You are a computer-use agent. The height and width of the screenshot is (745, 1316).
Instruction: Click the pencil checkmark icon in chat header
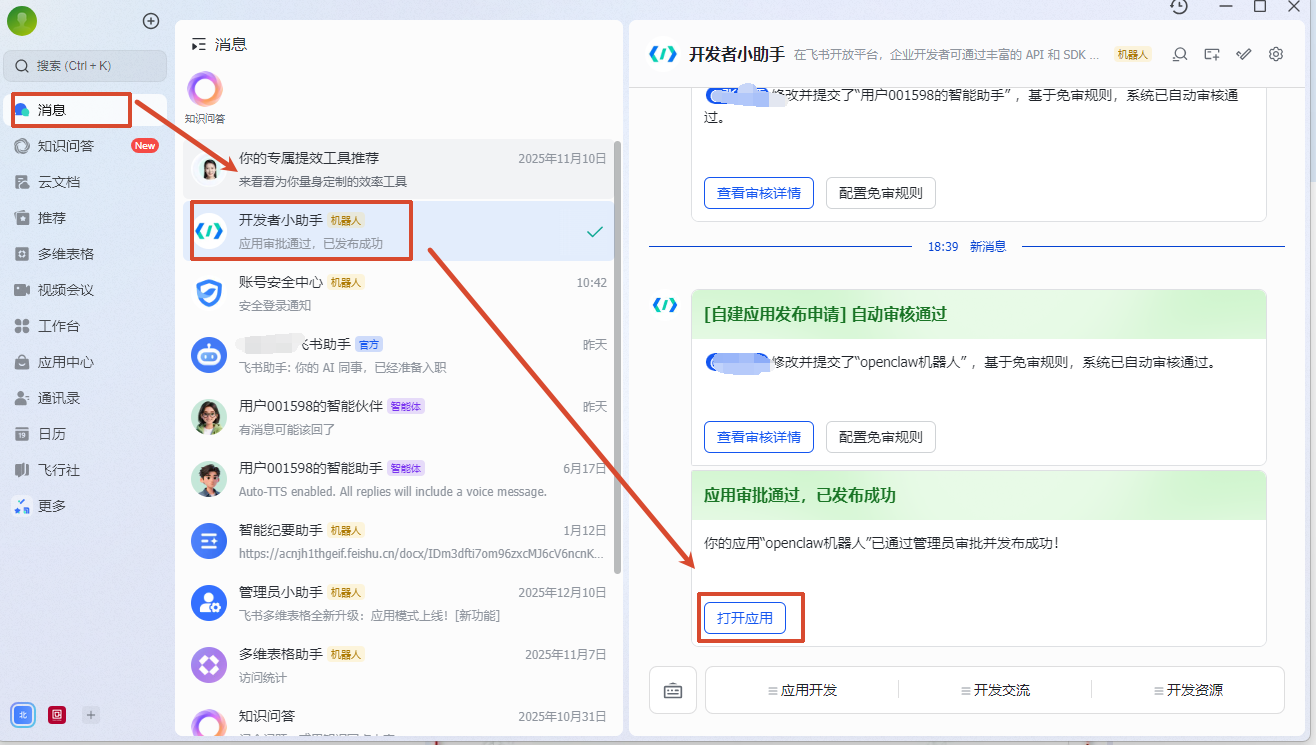click(x=1244, y=54)
